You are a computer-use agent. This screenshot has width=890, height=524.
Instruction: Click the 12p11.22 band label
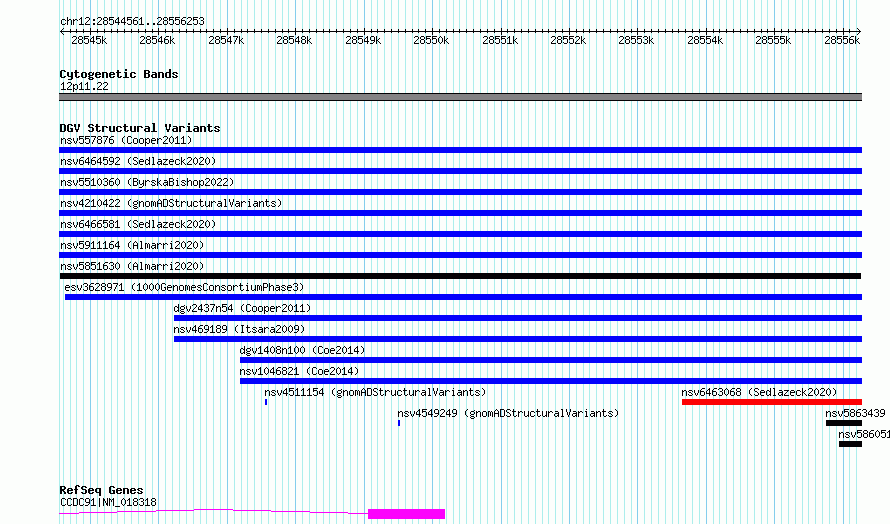[x=84, y=86]
